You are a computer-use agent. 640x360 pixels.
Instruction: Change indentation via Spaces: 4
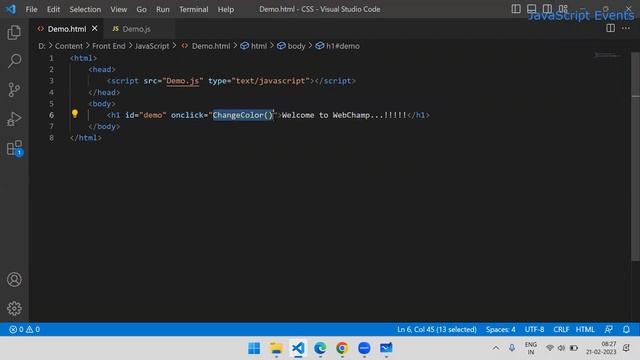pos(500,329)
